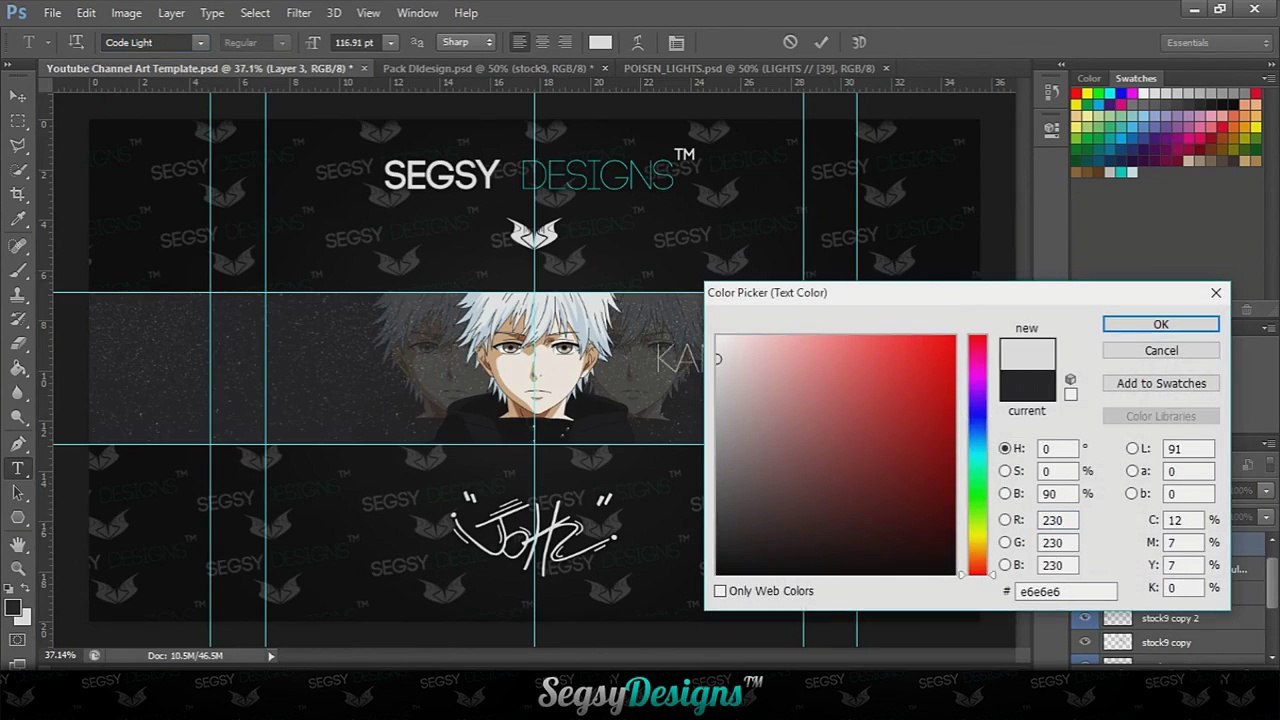The height and width of the screenshot is (720, 1280).
Task: Select the Move tool
Action: tap(18, 96)
